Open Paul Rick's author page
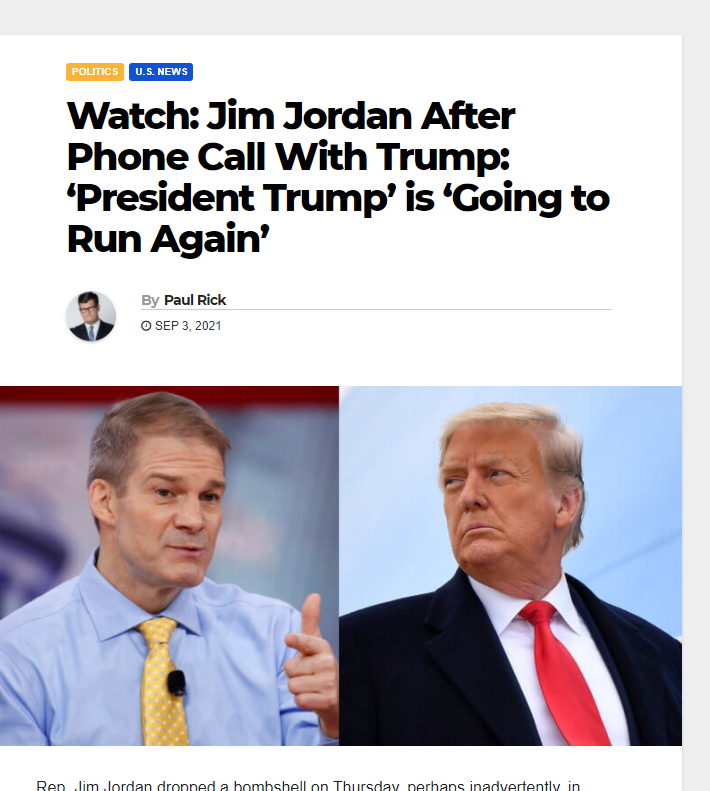Viewport: 710px width, 791px height. (195, 300)
